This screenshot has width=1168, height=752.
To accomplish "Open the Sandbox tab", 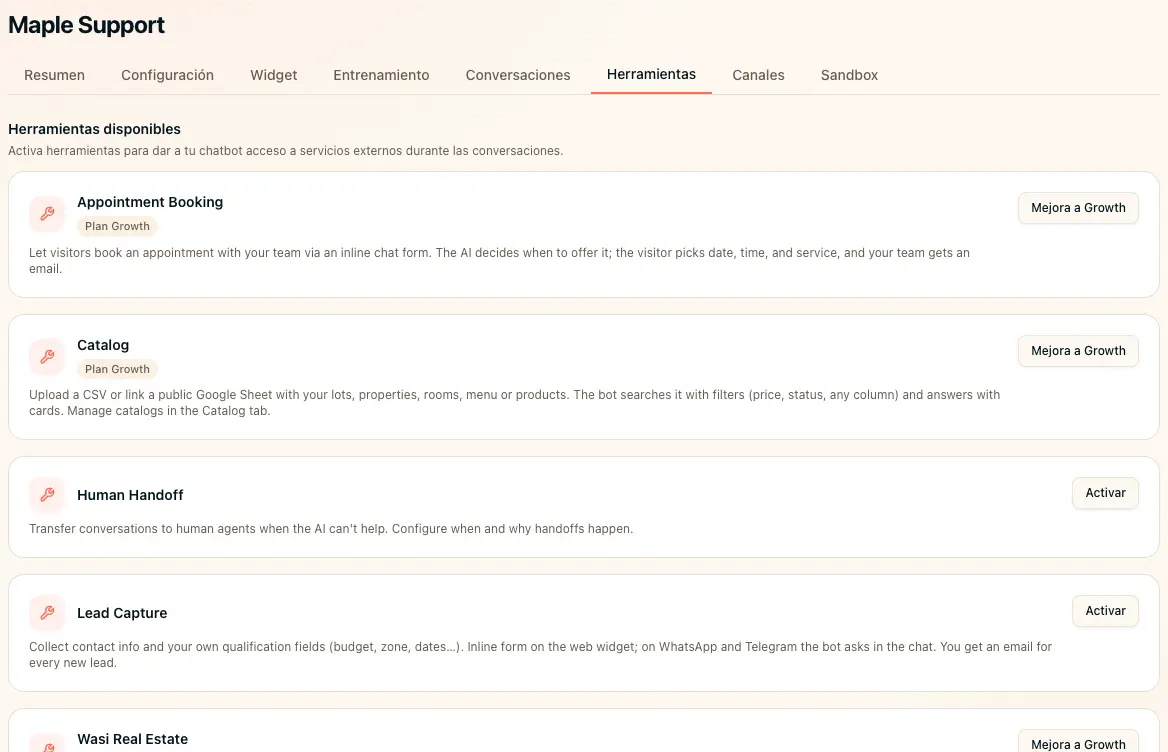I will pyautogui.click(x=849, y=75).
